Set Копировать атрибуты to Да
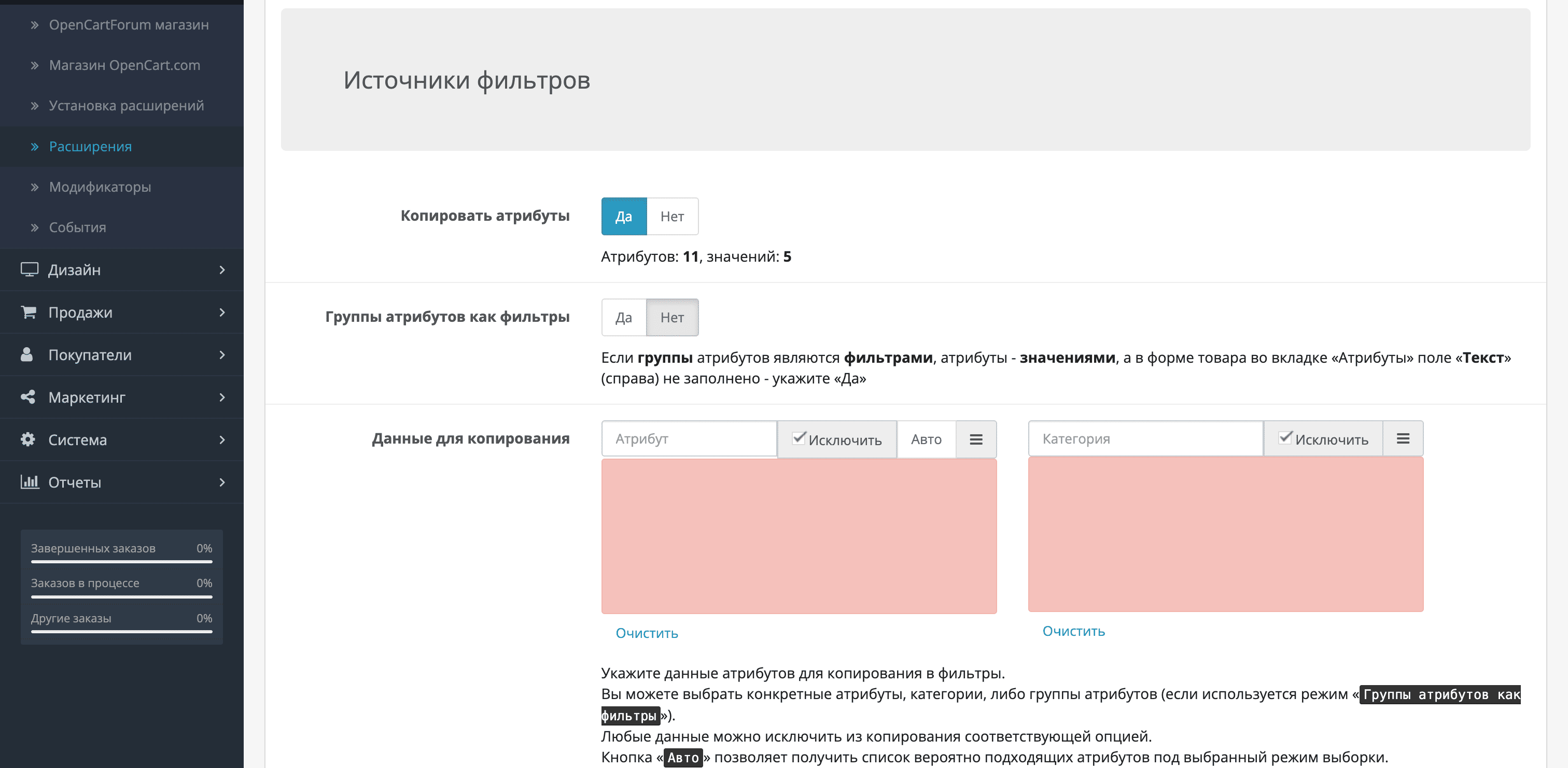1568x768 pixels. tap(623, 216)
